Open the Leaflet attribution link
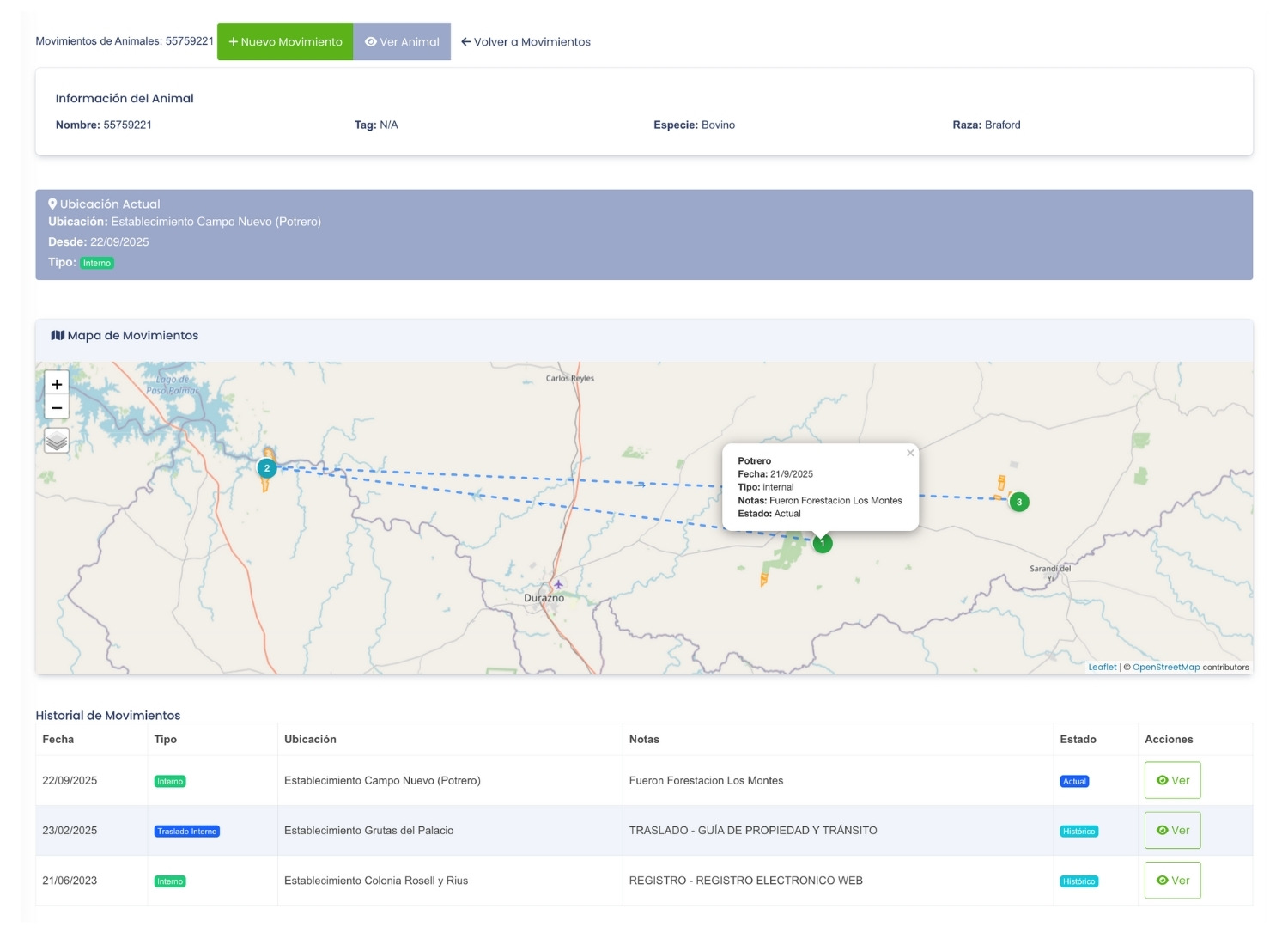This screenshot has height=933, width=1288. click(x=1102, y=667)
